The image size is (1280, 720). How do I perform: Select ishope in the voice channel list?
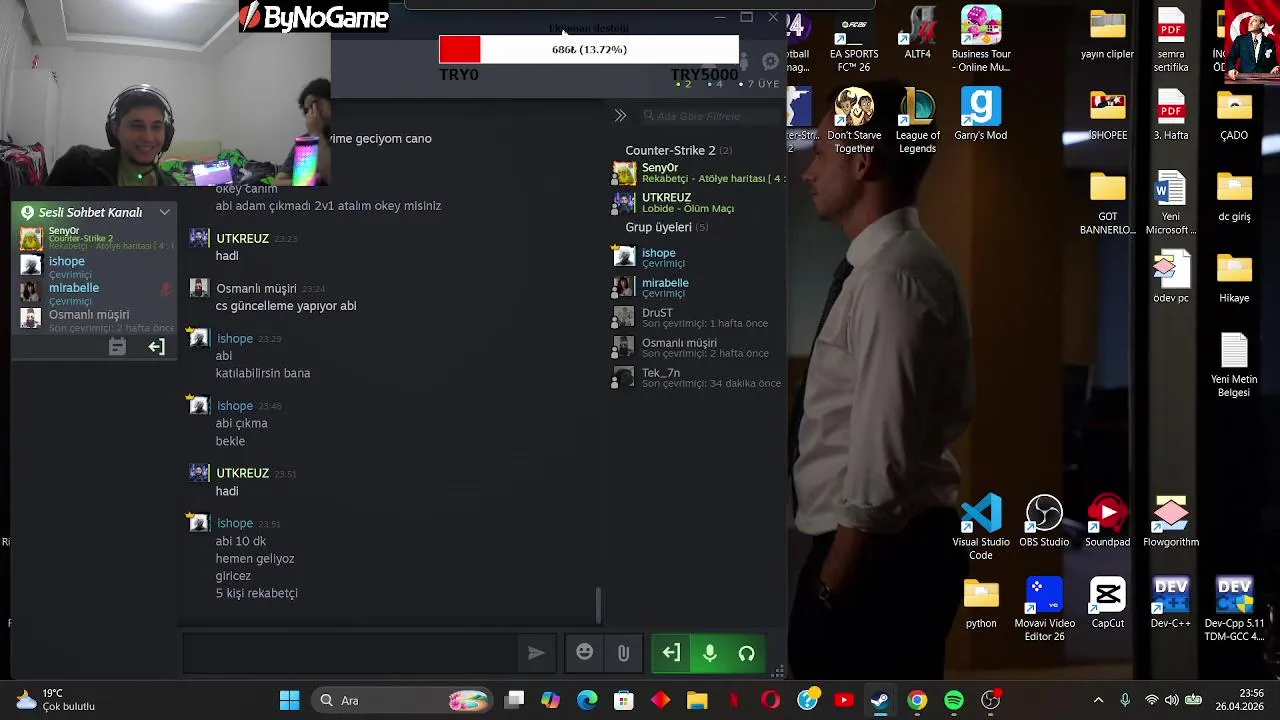(67, 261)
